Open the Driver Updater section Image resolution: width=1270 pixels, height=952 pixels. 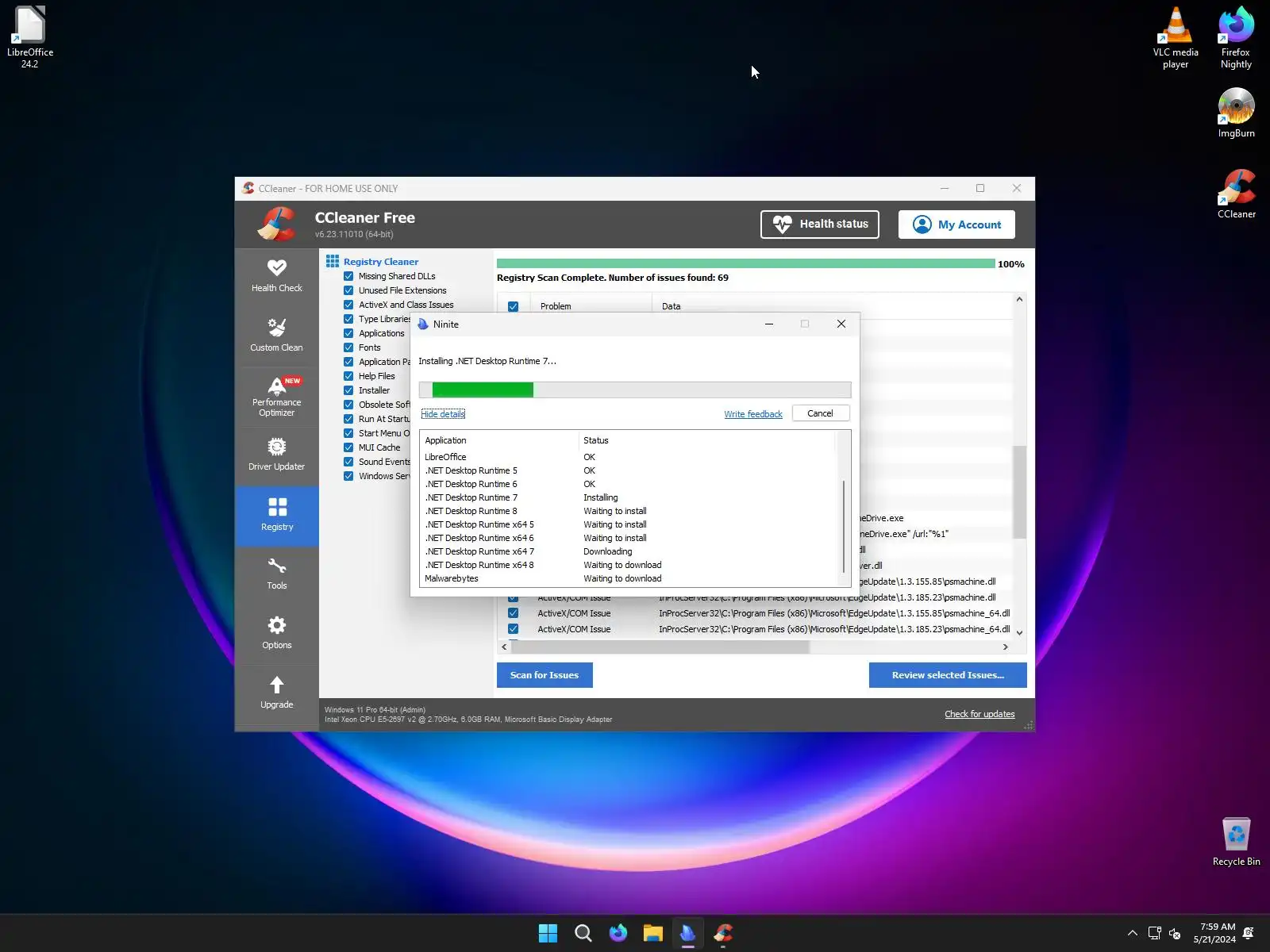(276, 455)
